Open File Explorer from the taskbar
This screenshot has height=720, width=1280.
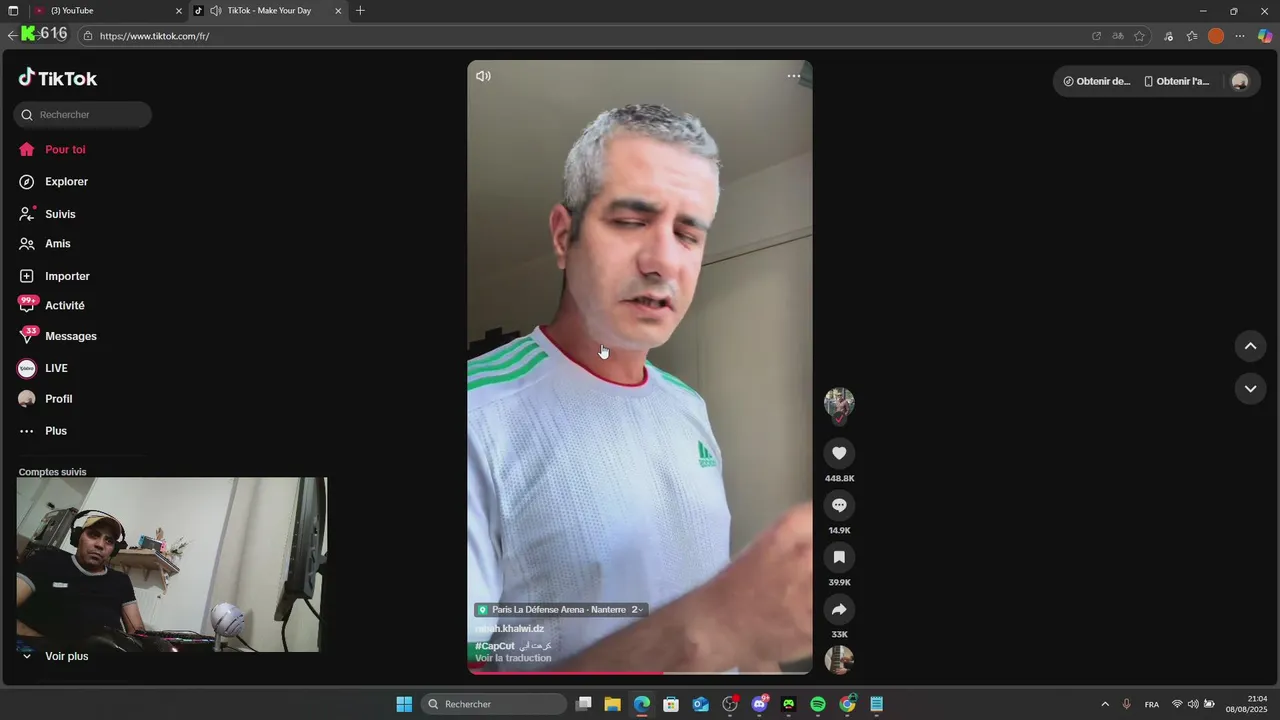pos(612,704)
